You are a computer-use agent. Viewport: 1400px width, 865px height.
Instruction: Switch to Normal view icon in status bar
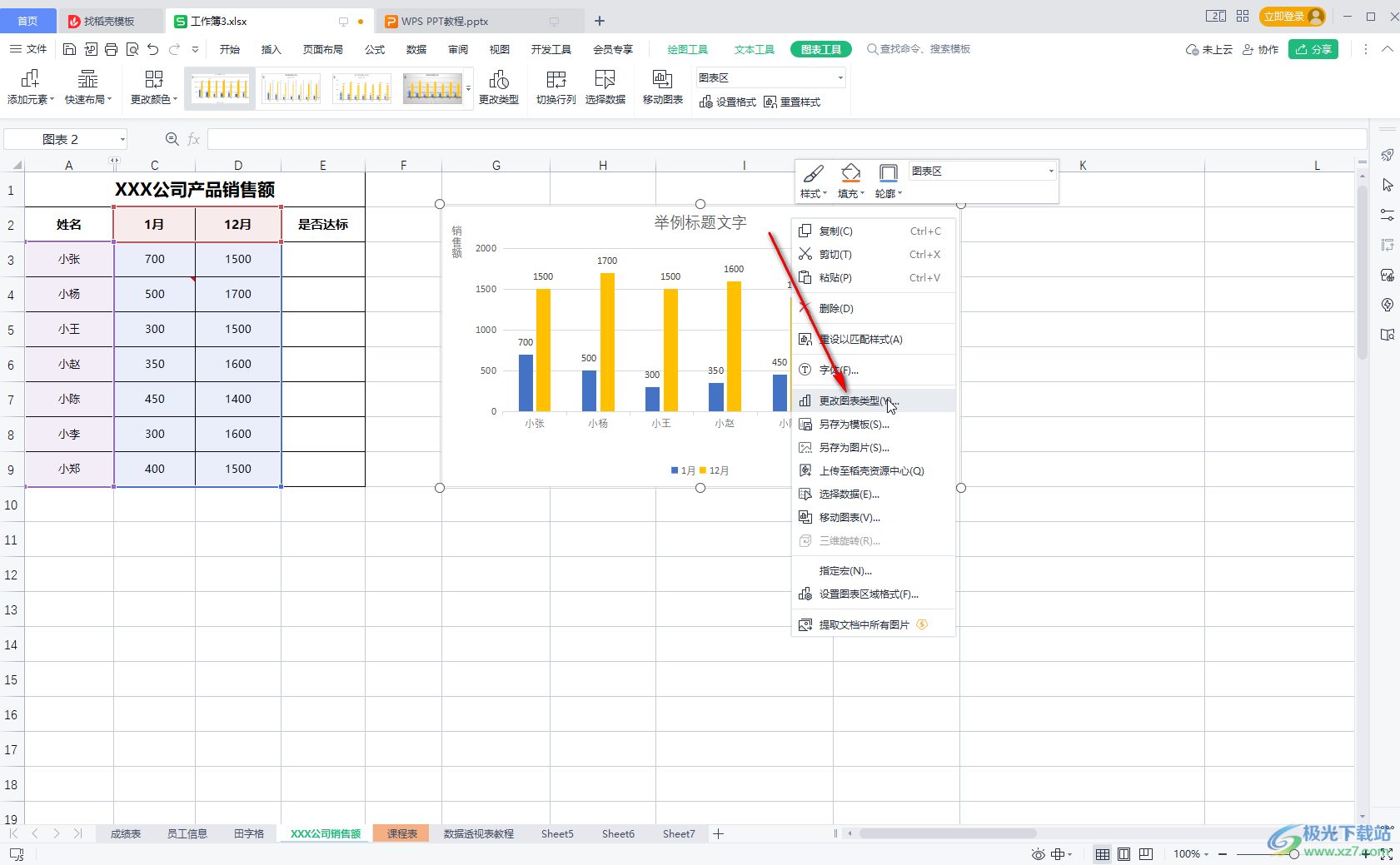point(1102,854)
